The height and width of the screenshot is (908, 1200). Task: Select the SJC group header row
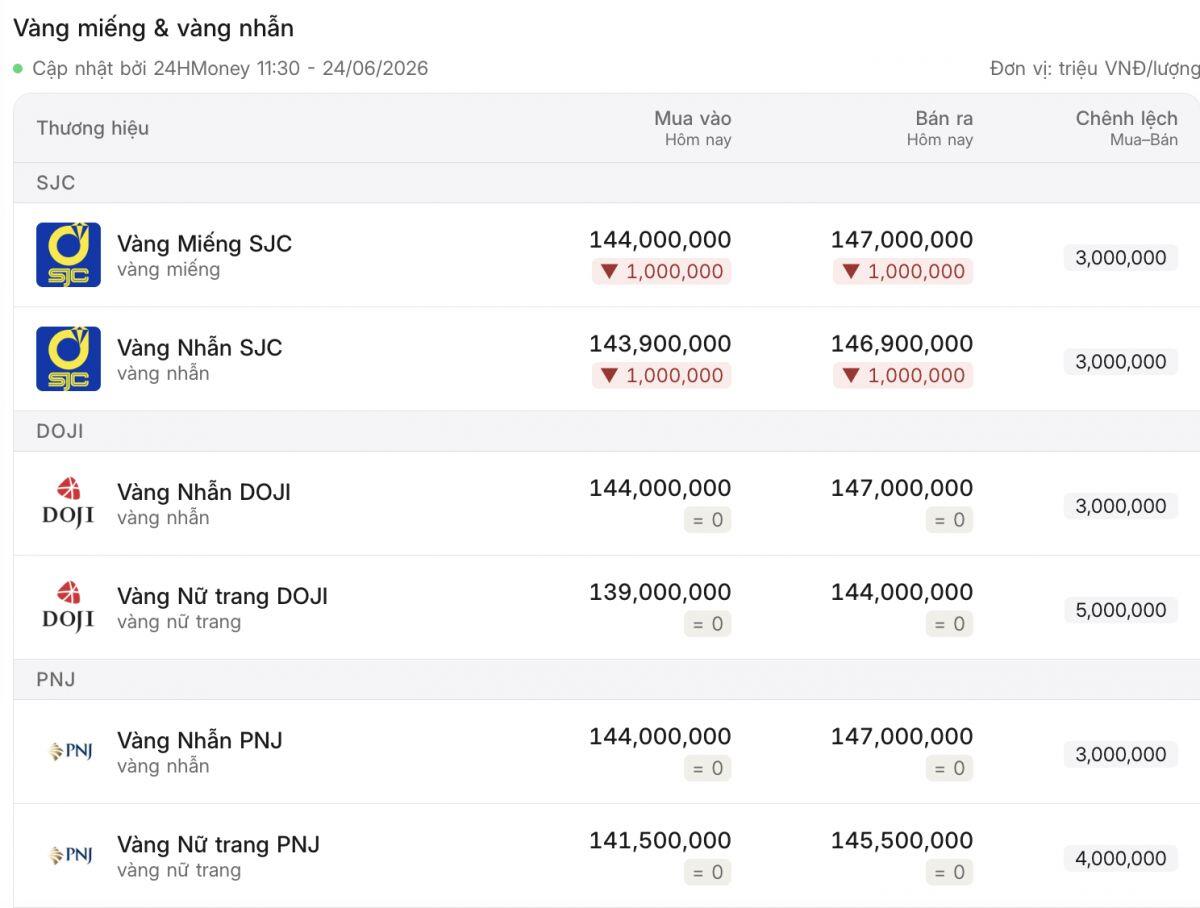[x=606, y=183]
